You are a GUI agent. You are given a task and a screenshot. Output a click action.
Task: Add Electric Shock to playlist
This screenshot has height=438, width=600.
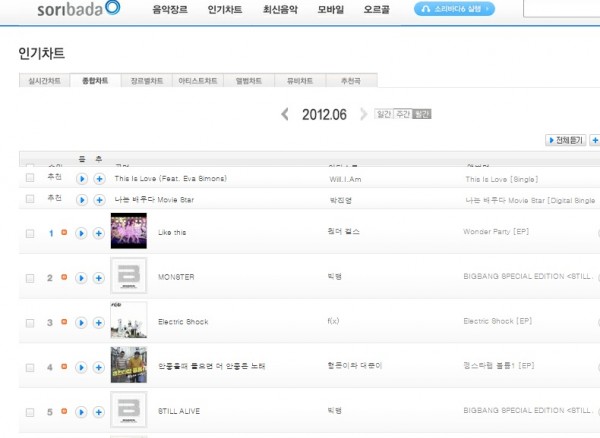click(x=99, y=322)
